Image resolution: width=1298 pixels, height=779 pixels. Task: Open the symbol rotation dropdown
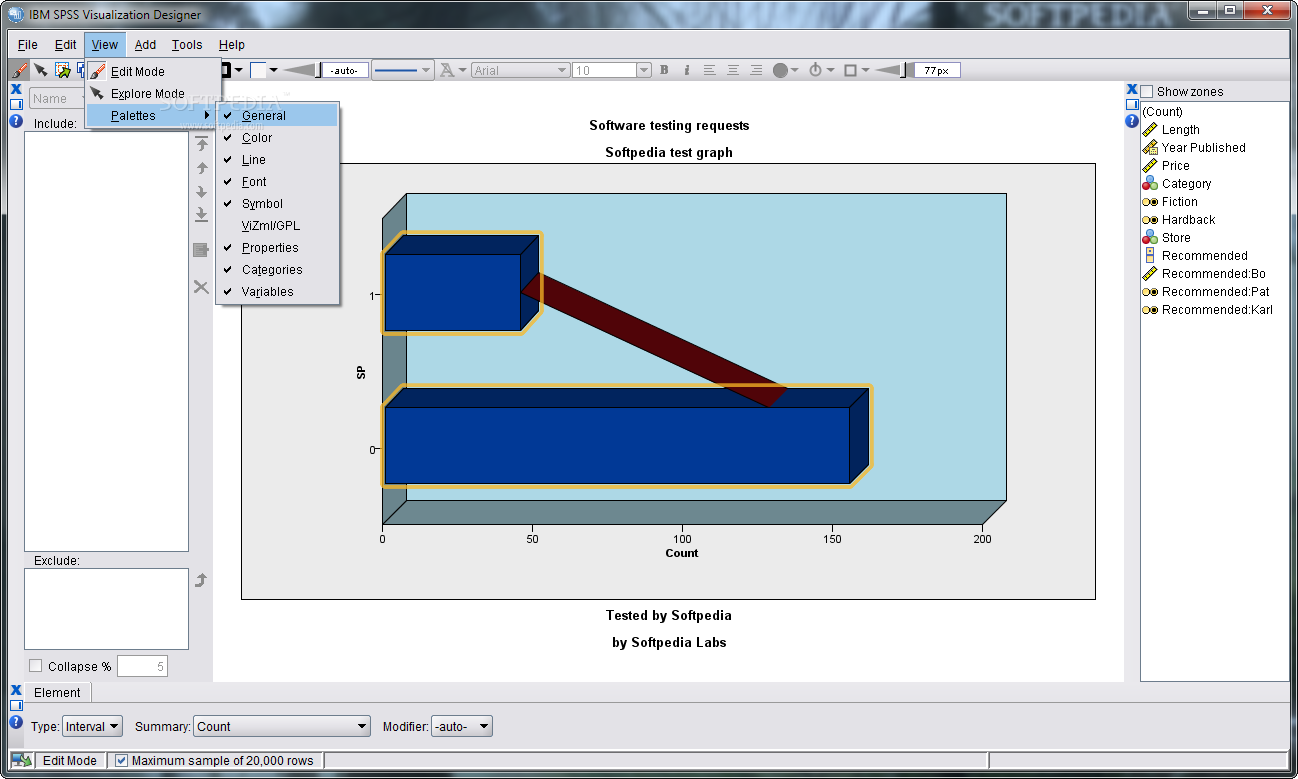click(821, 70)
